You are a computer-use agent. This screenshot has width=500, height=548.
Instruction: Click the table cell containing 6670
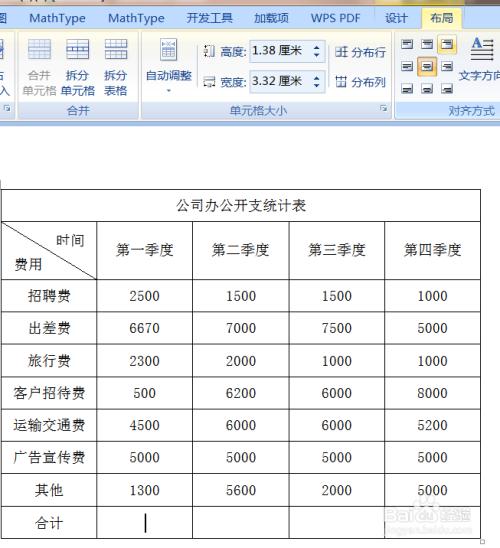tap(144, 328)
